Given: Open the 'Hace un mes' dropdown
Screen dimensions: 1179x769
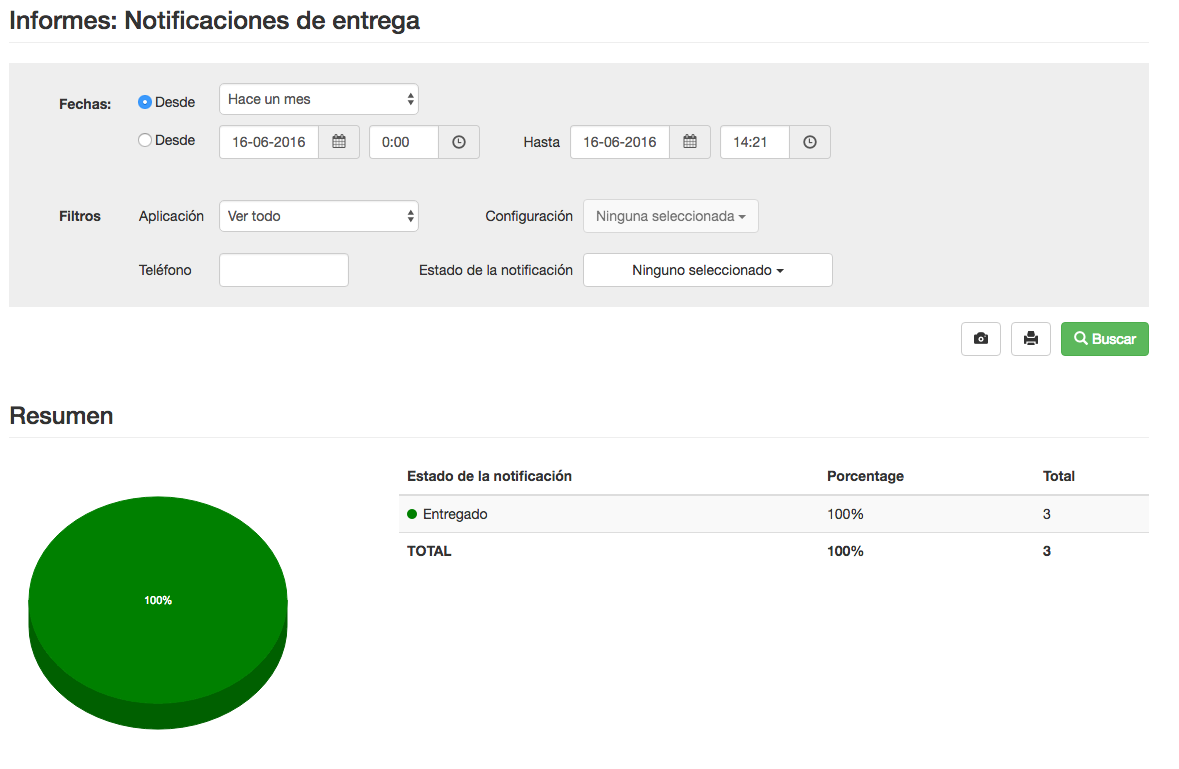Looking at the screenshot, I should pos(319,99).
